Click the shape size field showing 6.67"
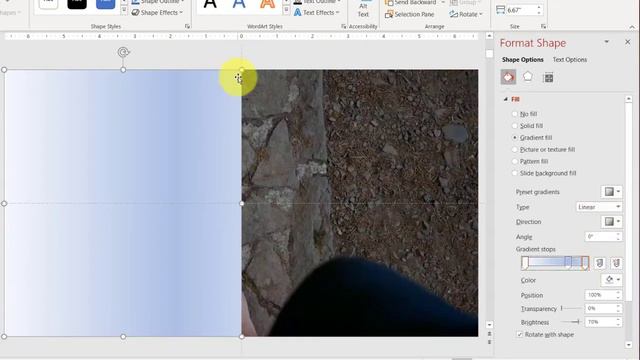 pos(521,10)
